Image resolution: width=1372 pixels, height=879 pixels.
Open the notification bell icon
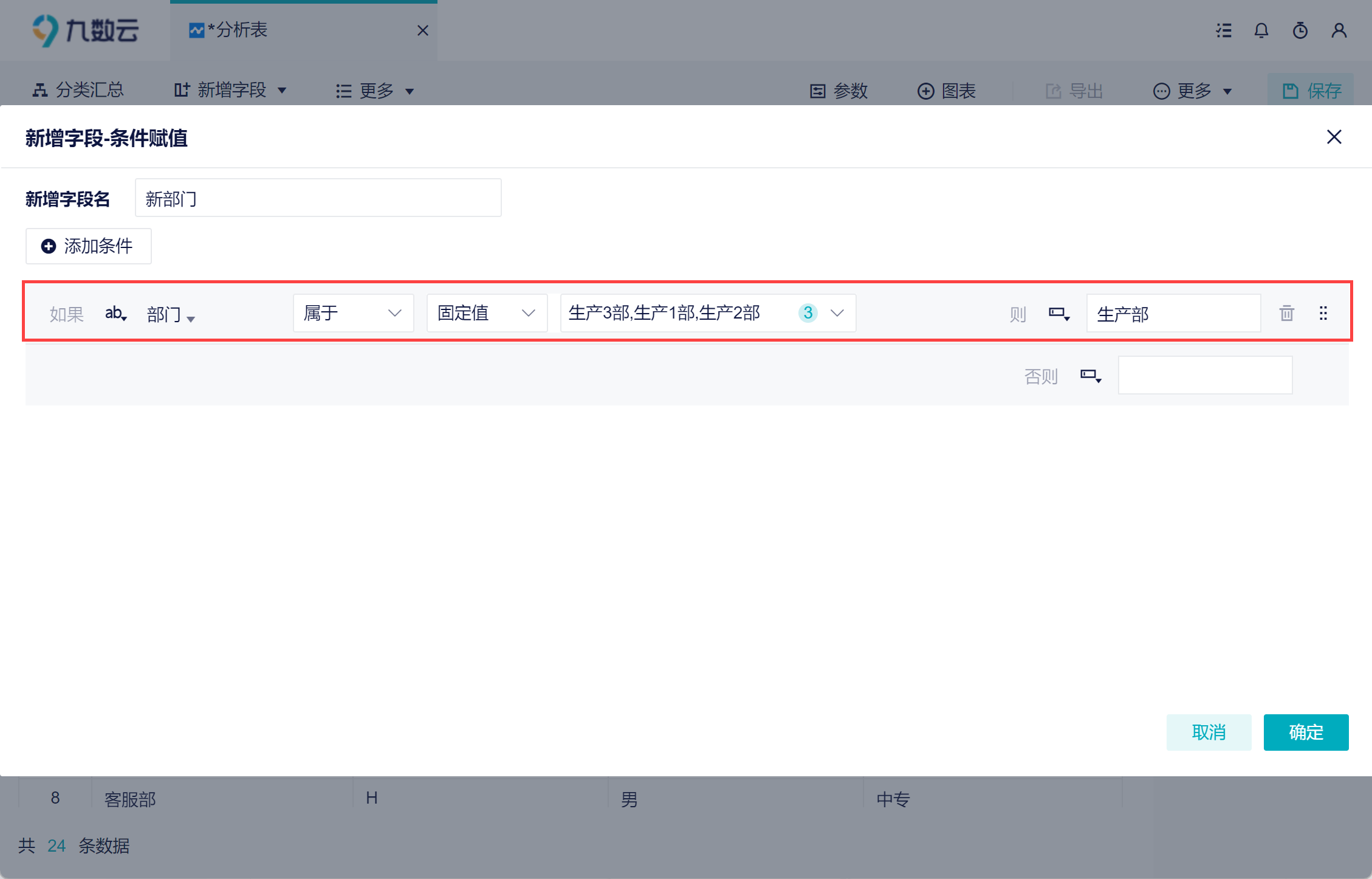pos(1261,30)
